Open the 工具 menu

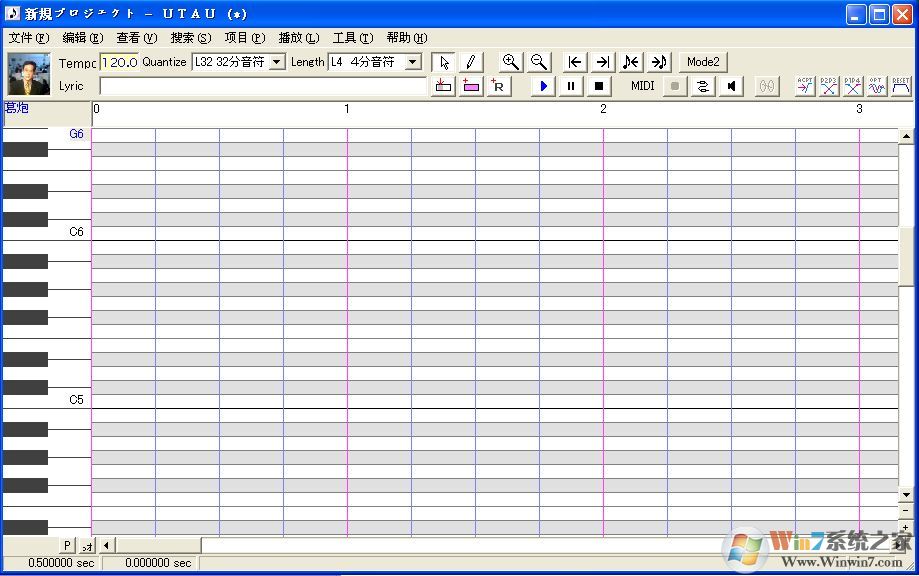[x=350, y=37]
